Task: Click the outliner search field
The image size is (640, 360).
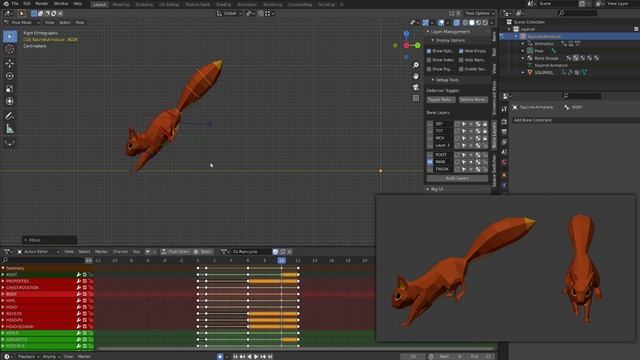Action: (577, 13)
